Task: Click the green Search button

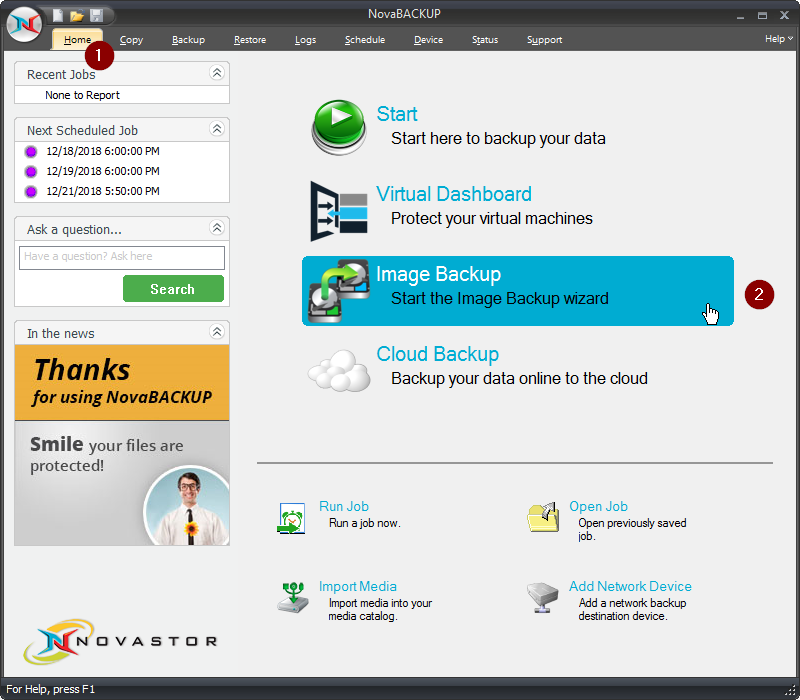Action: (x=173, y=289)
